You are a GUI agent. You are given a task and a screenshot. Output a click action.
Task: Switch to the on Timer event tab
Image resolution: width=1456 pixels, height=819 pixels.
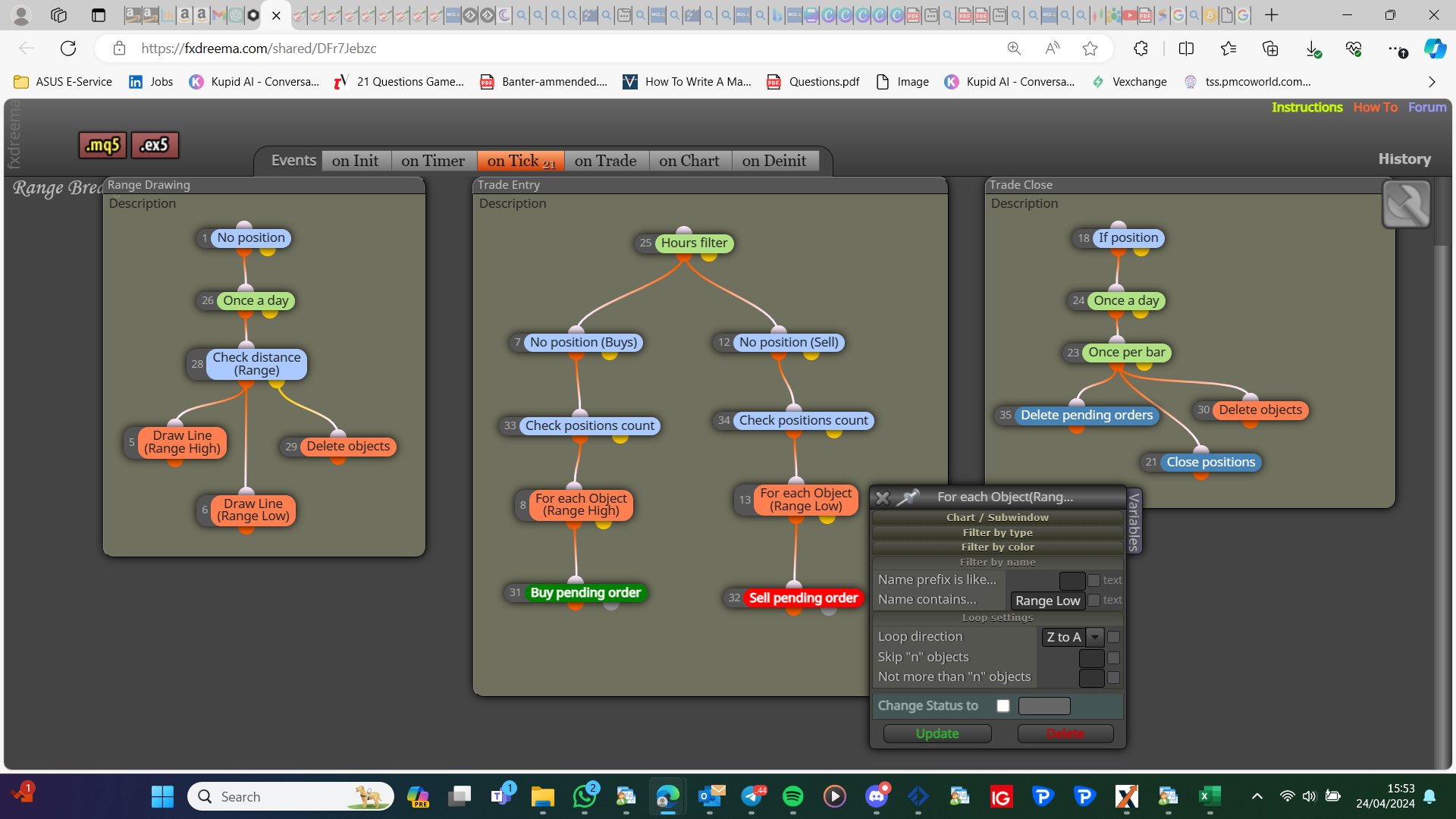[x=433, y=161]
